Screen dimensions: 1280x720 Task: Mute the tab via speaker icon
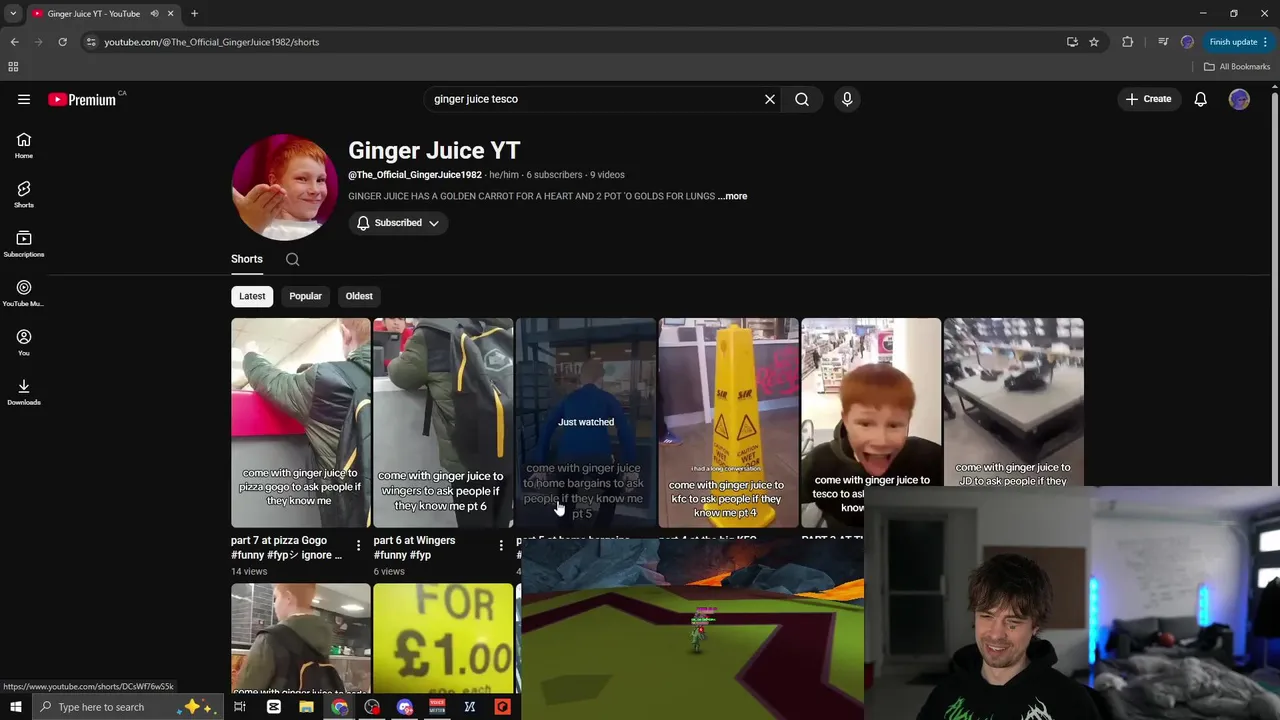click(x=154, y=14)
